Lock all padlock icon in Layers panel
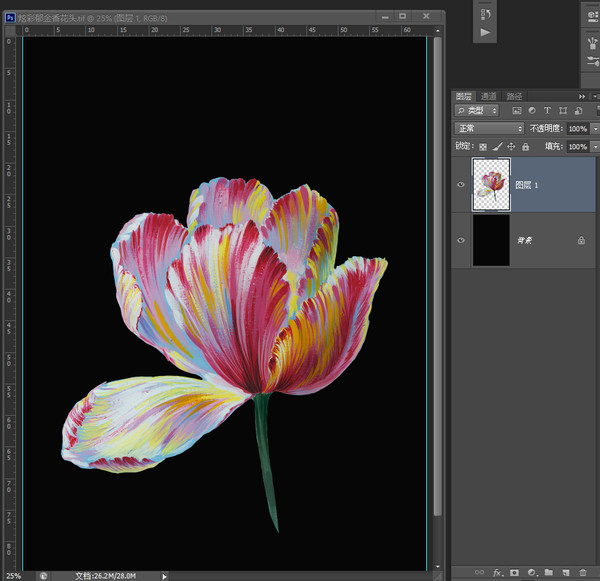 pos(525,147)
